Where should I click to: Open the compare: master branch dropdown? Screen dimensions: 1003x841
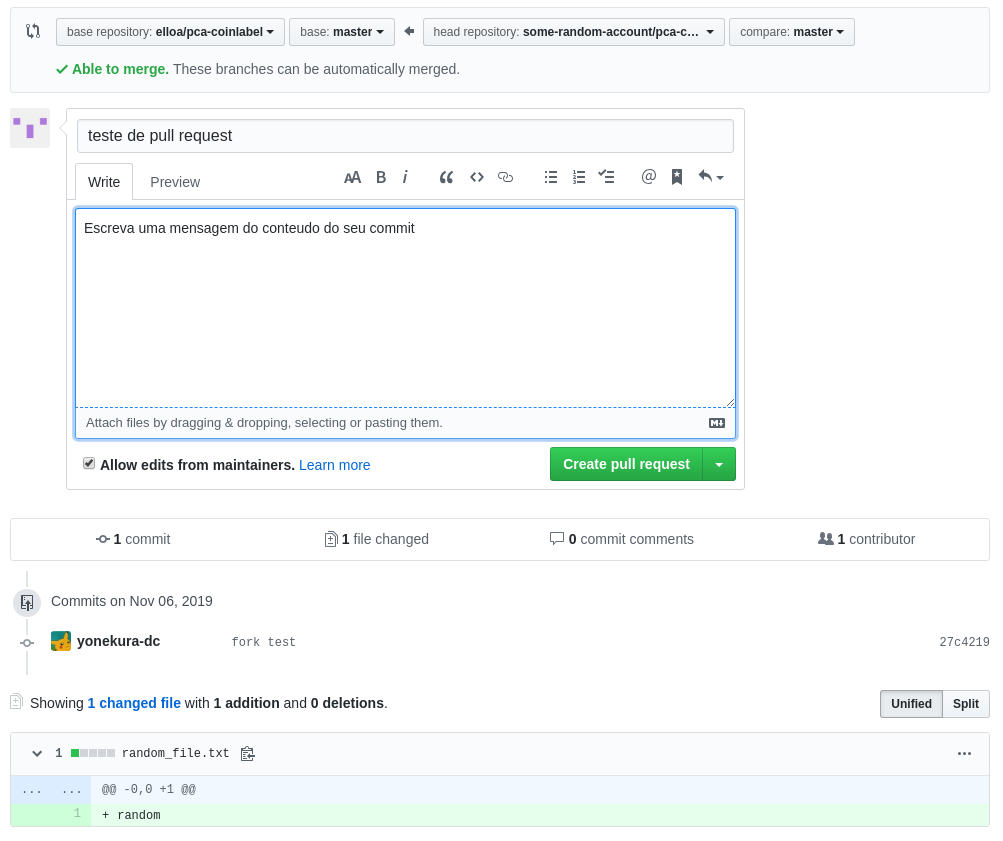click(x=791, y=32)
